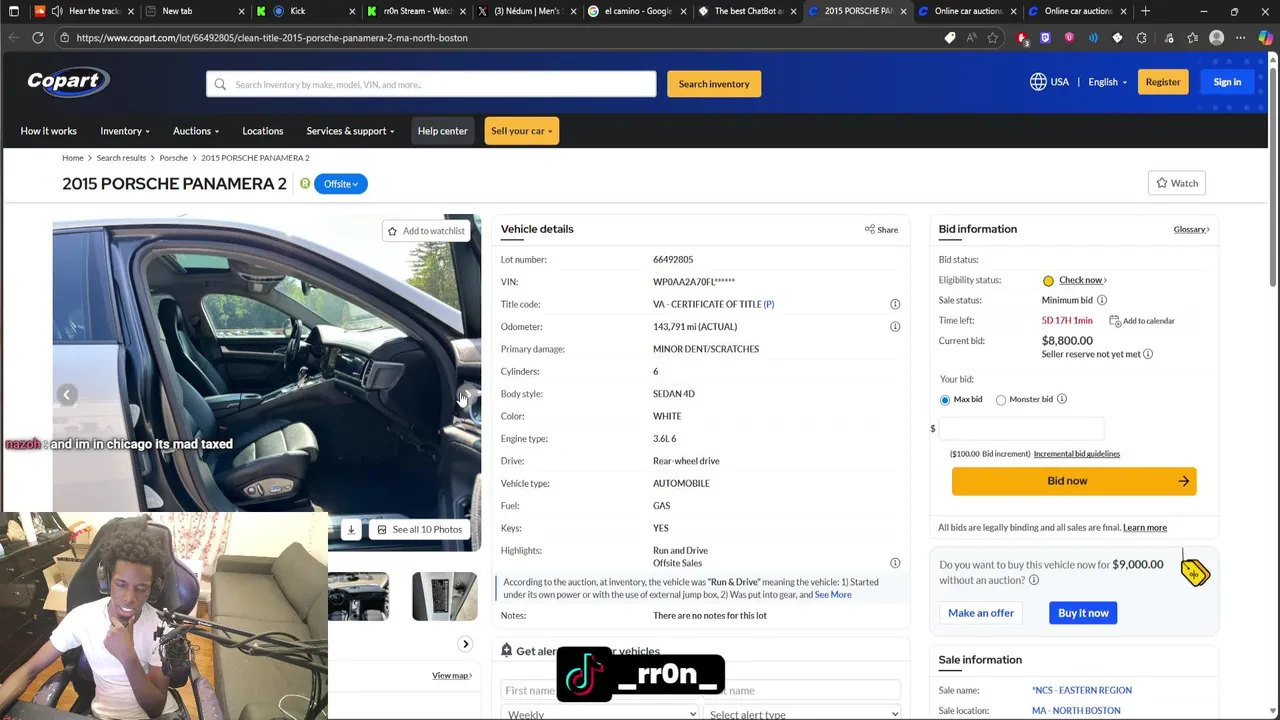Open the View map link

(451, 676)
